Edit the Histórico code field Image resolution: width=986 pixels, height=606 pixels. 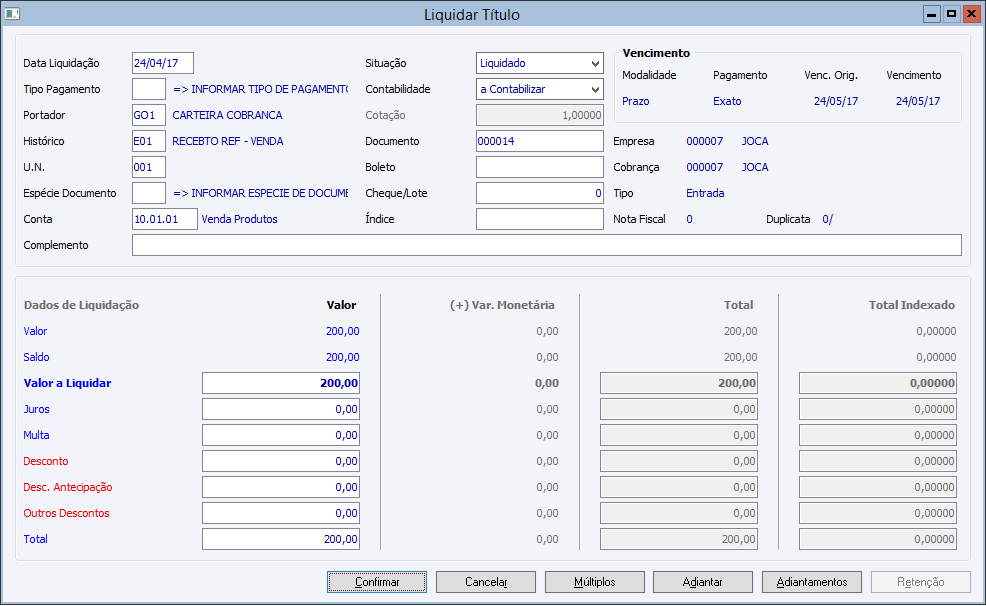click(x=149, y=141)
